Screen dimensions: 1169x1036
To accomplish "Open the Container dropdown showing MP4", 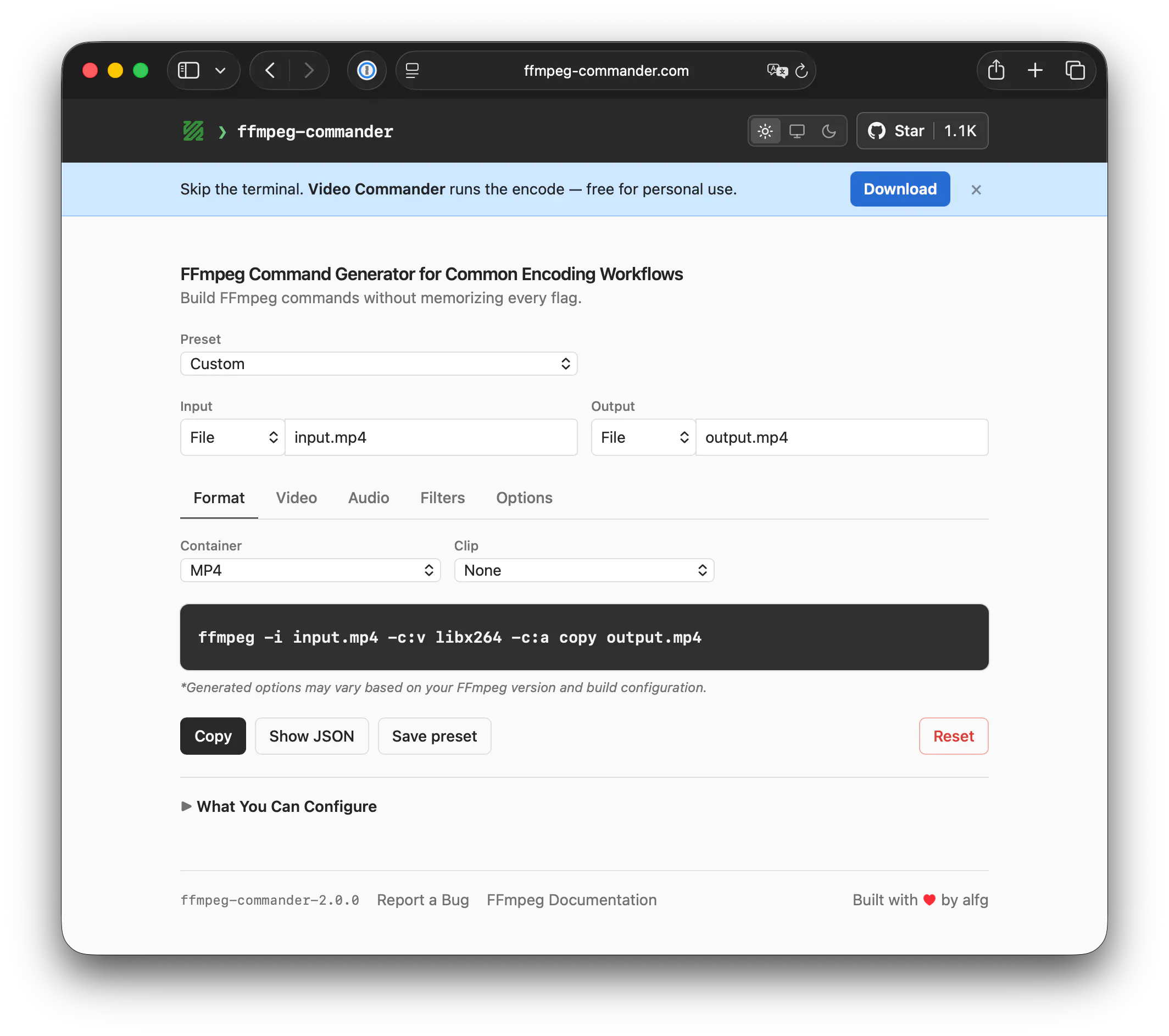I will pyautogui.click(x=310, y=570).
